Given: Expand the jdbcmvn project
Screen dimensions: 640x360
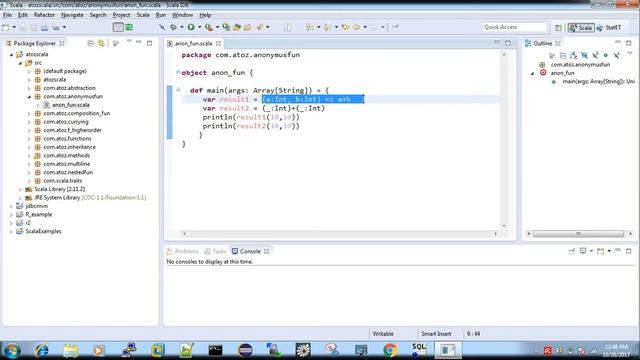Looking at the screenshot, I should pos(11,206).
